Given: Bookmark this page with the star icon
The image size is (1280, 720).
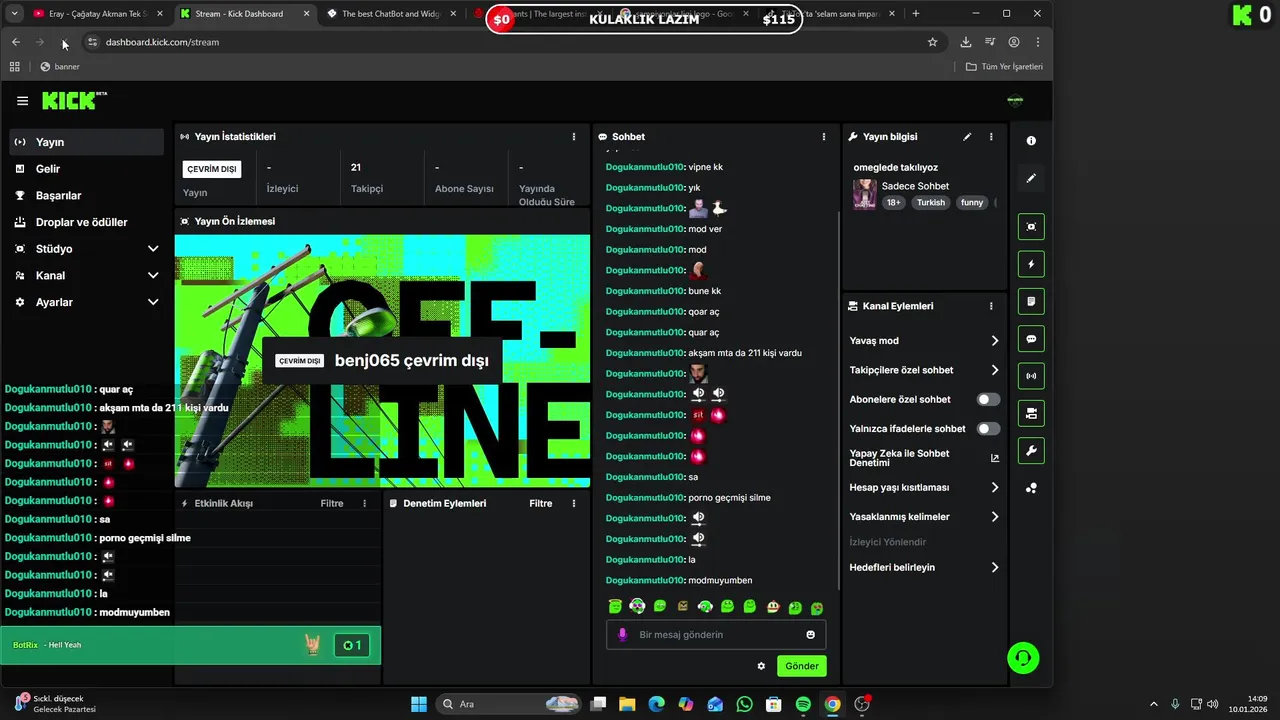Looking at the screenshot, I should tap(932, 42).
